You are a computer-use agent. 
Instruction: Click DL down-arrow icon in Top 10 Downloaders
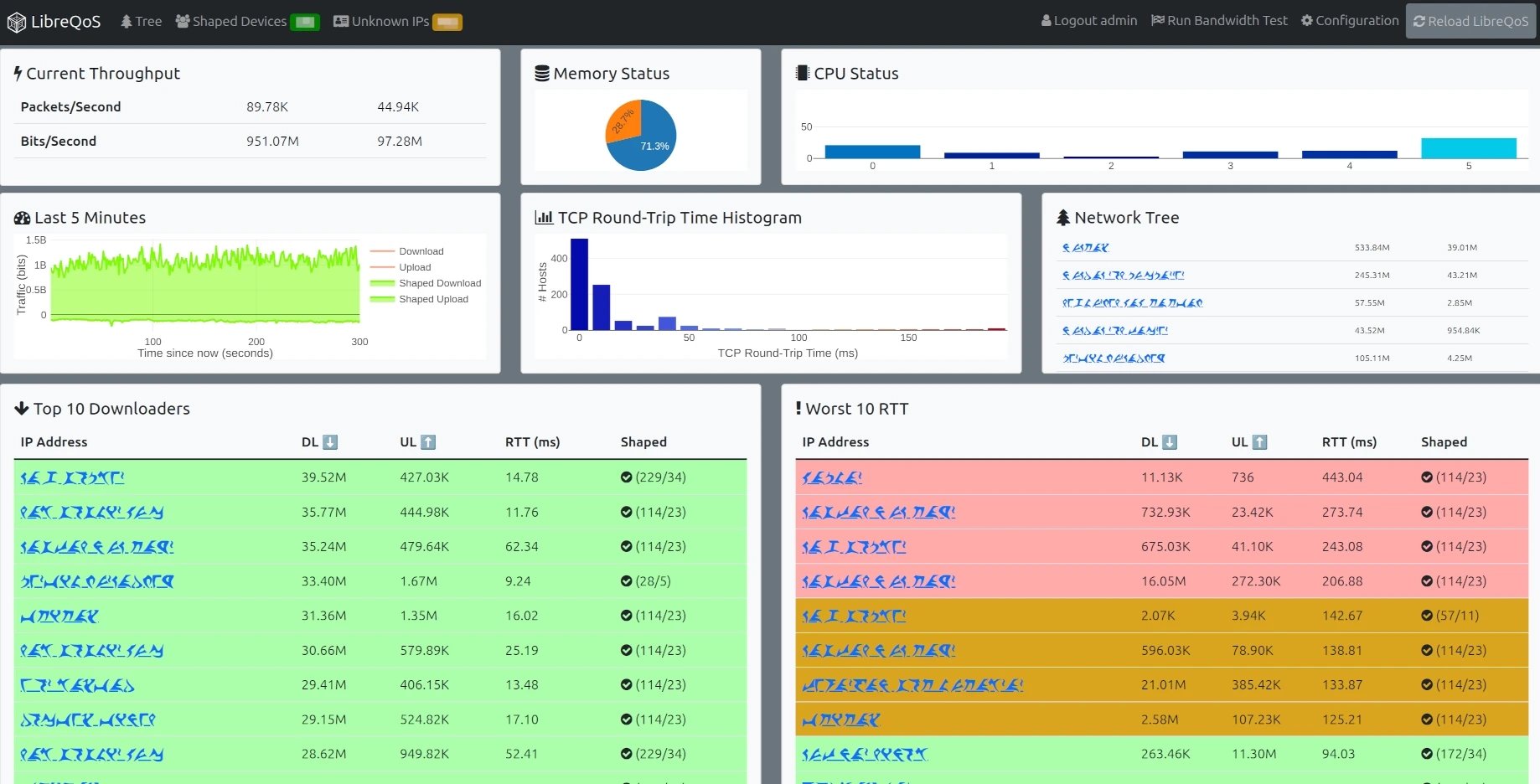click(330, 442)
